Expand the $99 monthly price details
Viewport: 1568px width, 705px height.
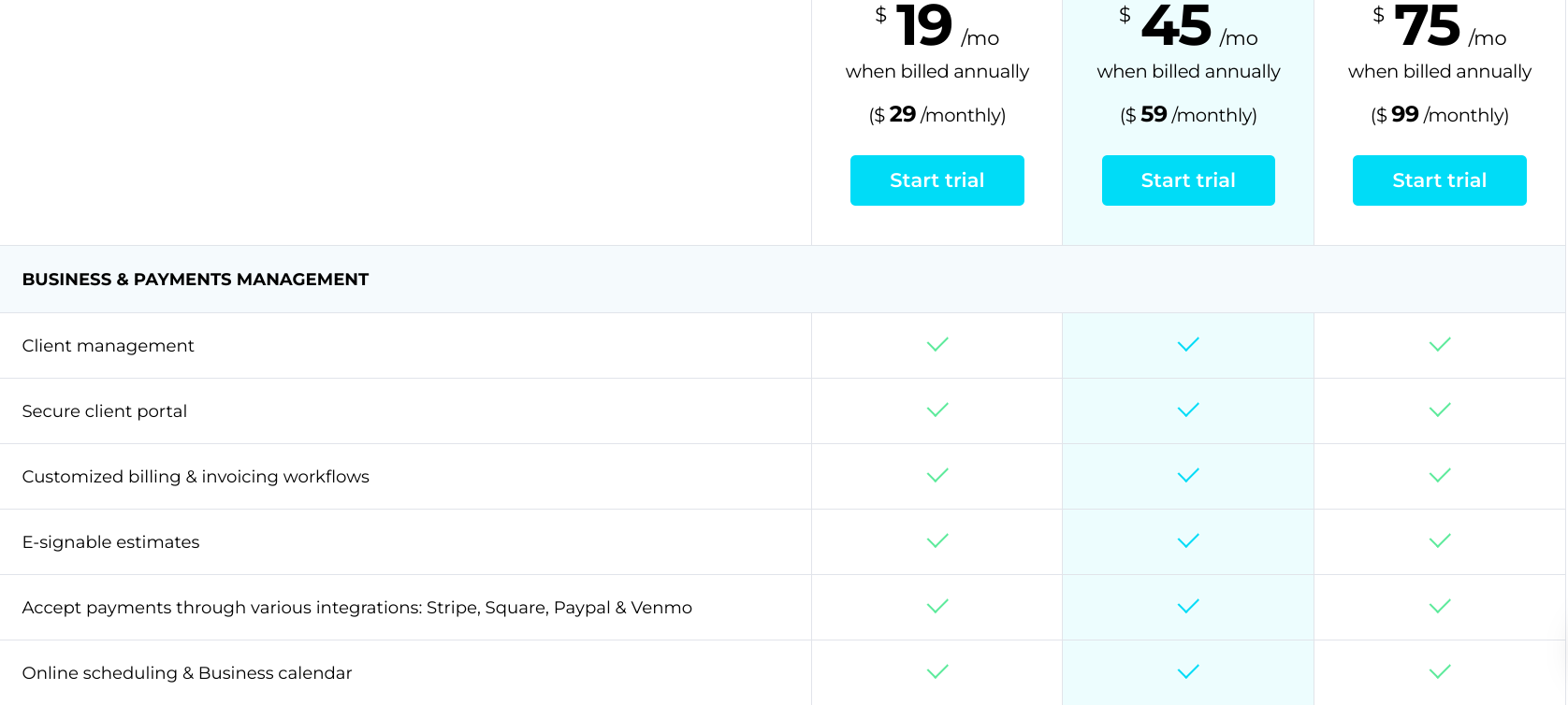[x=1439, y=114]
